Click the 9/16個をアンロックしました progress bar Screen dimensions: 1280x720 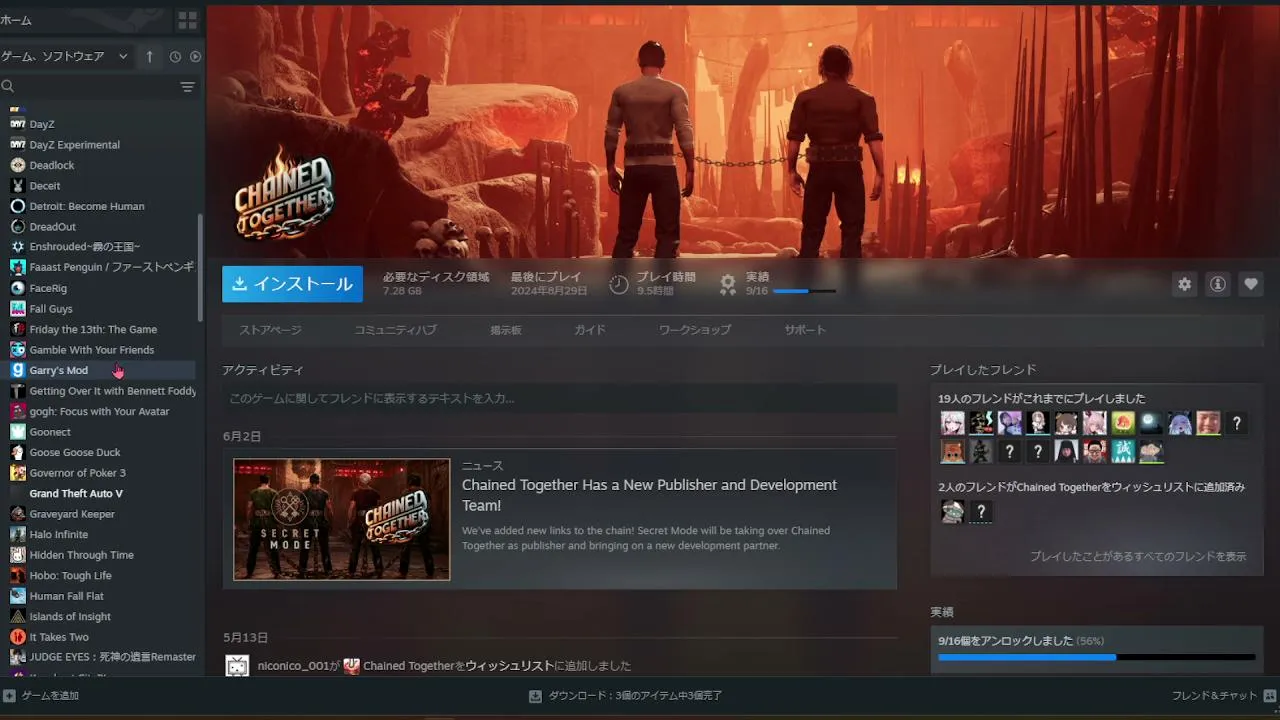pyautogui.click(x=1096, y=657)
